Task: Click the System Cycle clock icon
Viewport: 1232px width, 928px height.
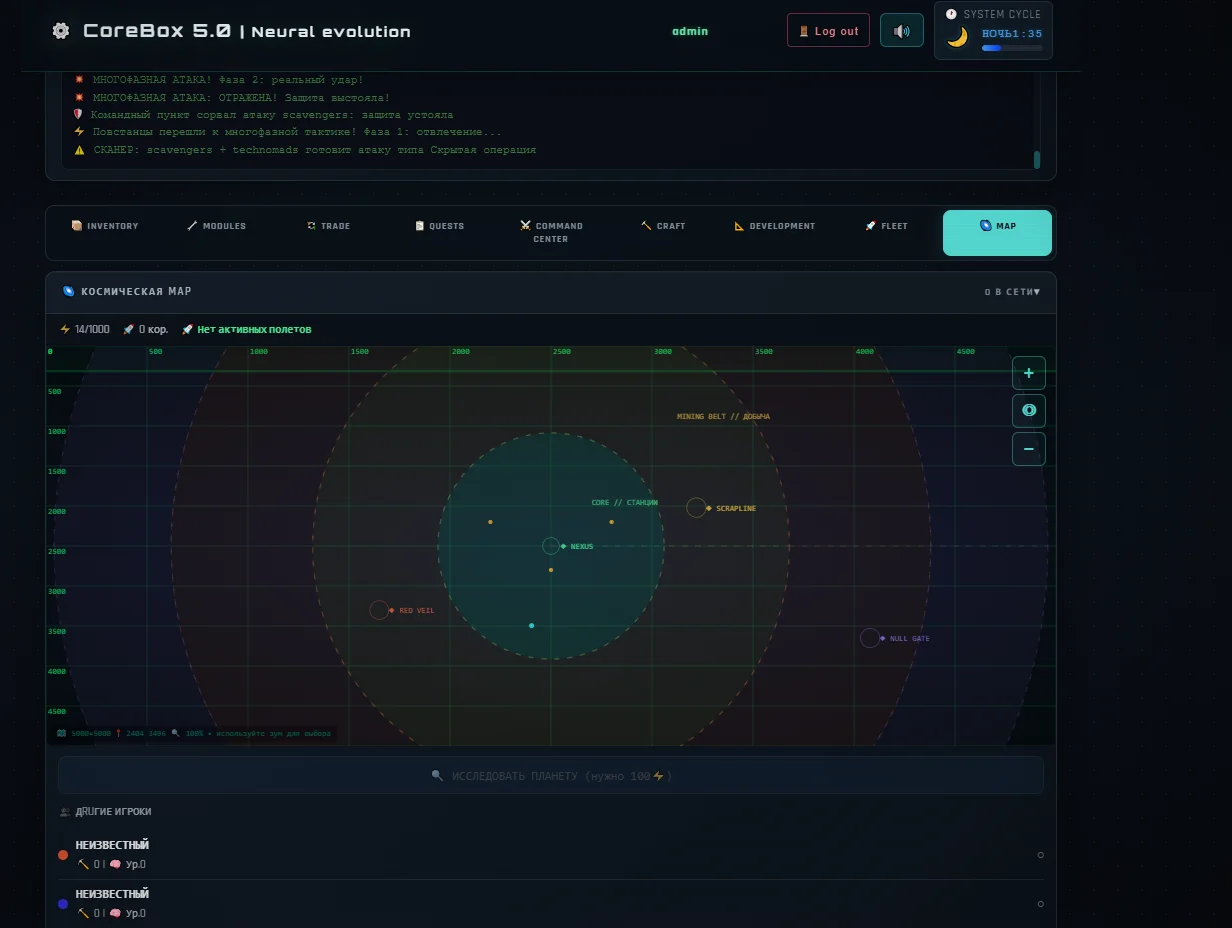Action: point(951,14)
